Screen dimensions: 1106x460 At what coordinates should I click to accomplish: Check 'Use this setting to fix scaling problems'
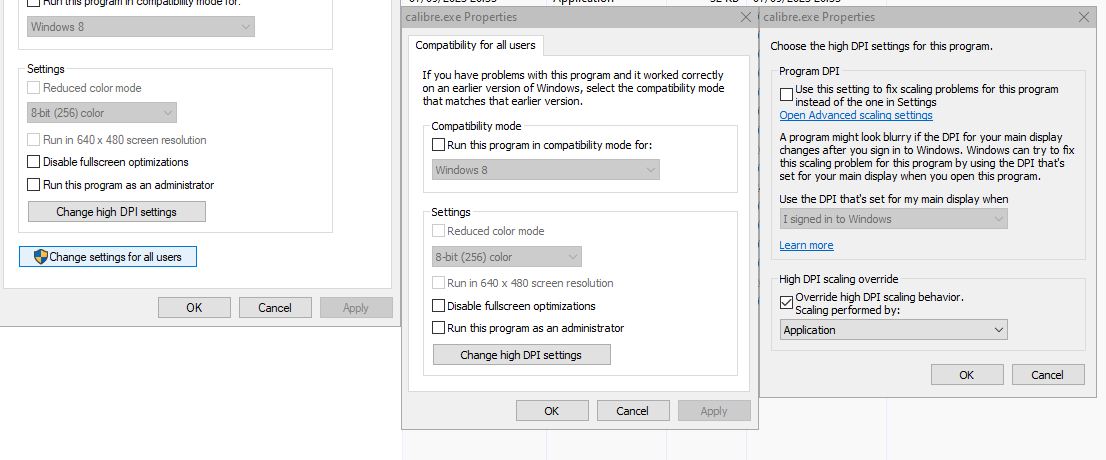point(787,93)
